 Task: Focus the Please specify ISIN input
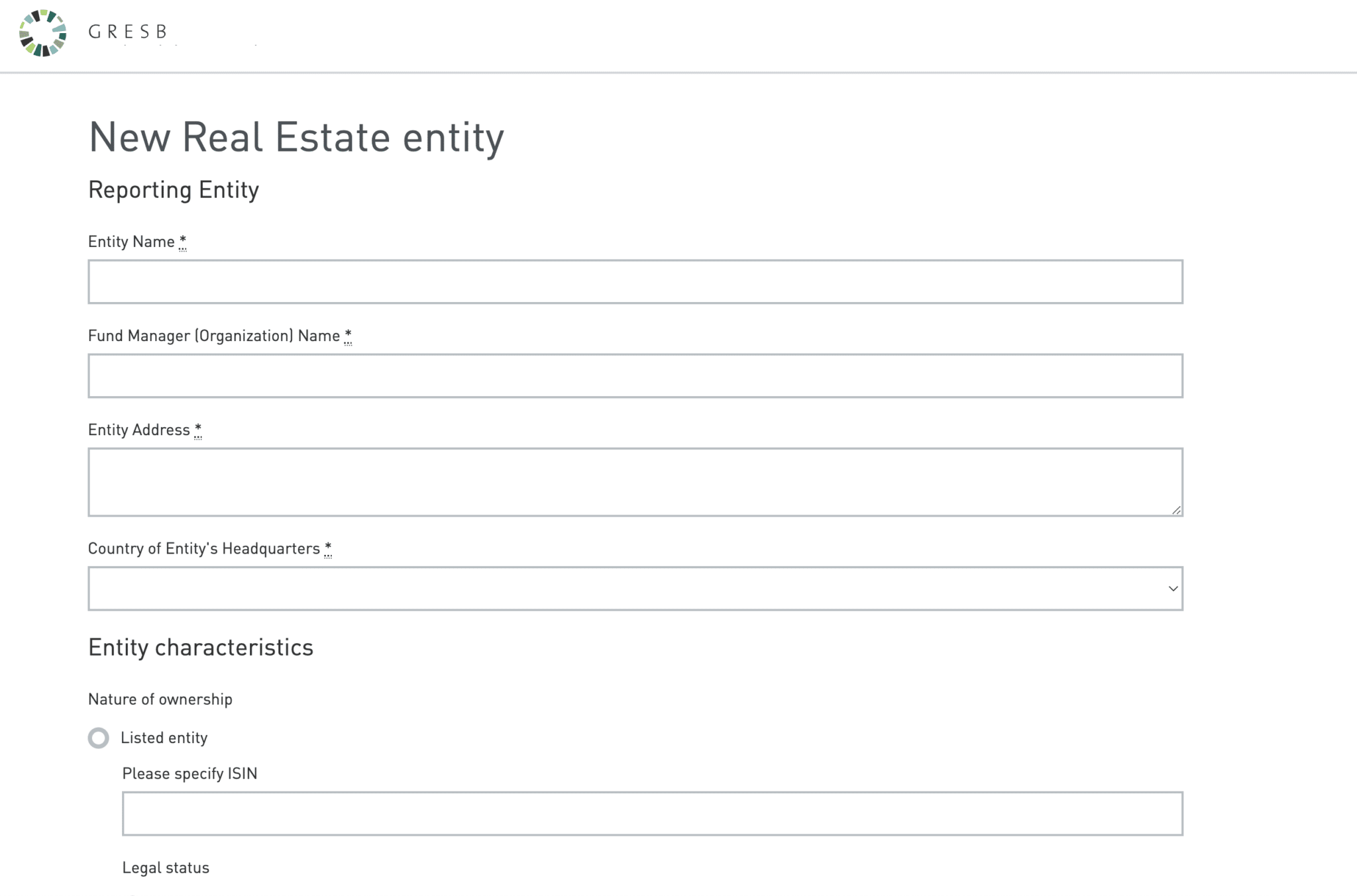(x=652, y=813)
